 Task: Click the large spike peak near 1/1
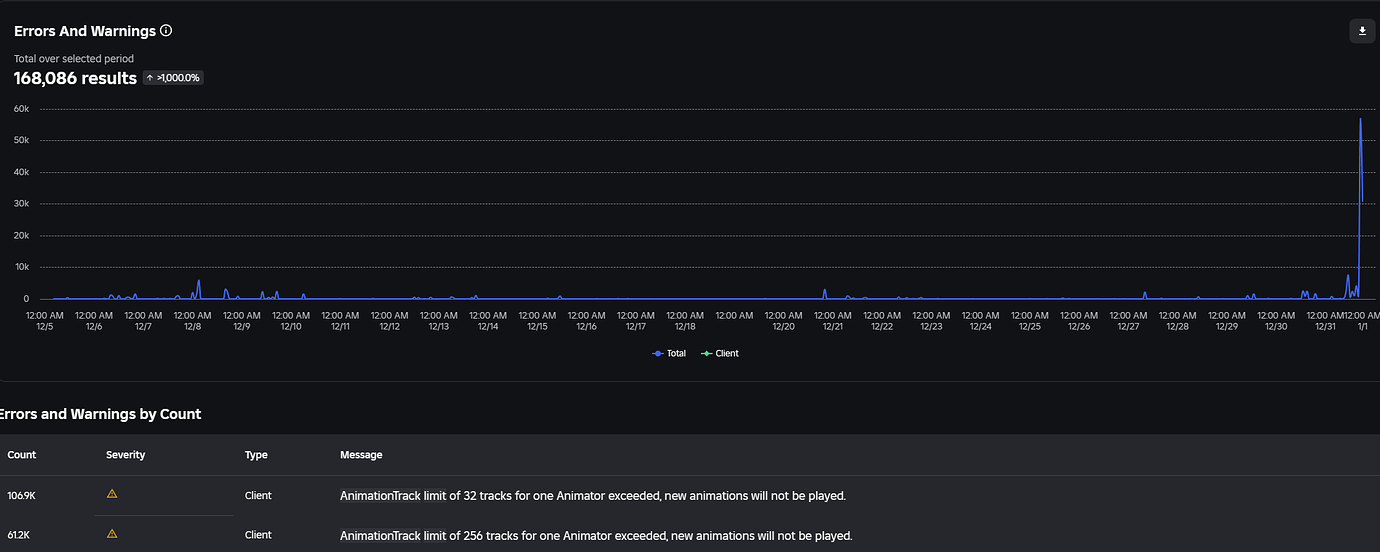(x=1360, y=118)
